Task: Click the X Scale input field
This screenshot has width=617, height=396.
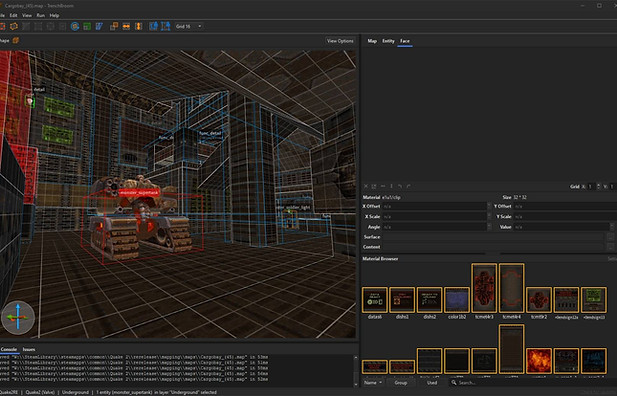Action: tap(435, 217)
